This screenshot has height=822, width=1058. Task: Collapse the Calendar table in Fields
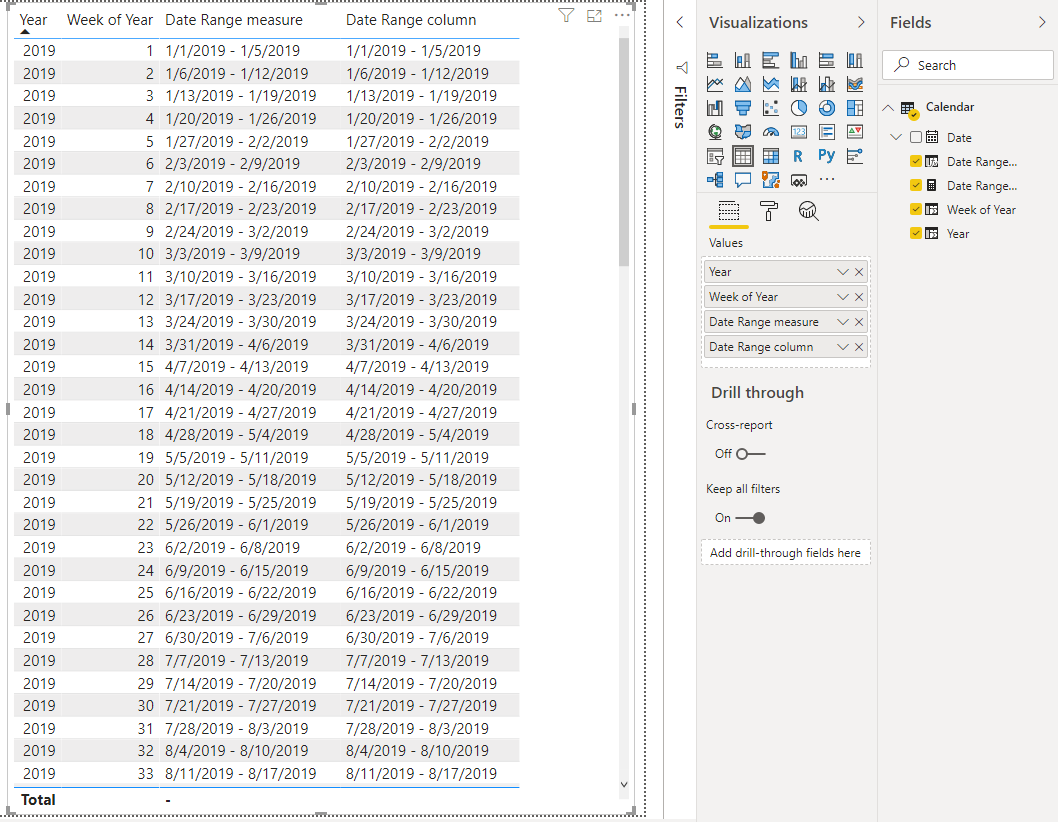point(889,107)
